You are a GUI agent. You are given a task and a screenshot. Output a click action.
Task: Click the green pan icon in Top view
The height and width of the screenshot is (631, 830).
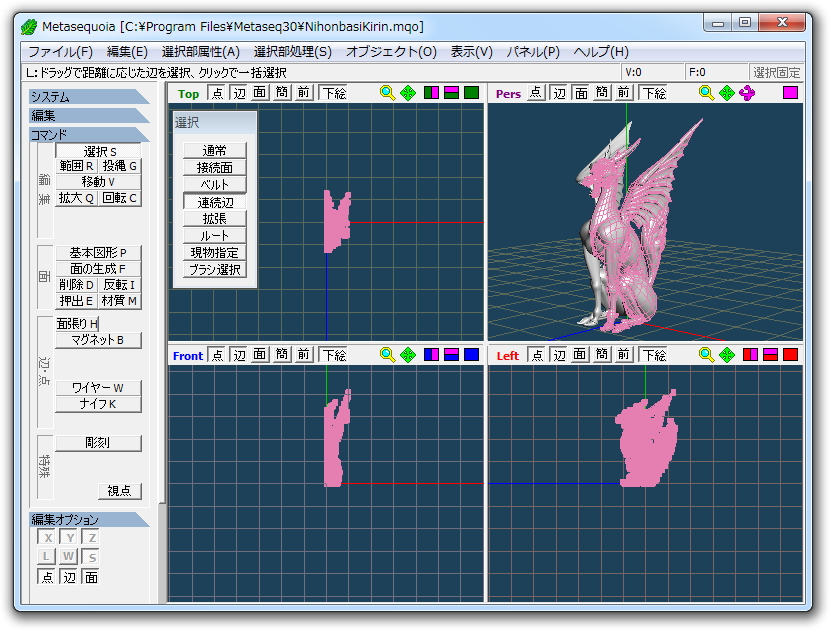point(408,93)
